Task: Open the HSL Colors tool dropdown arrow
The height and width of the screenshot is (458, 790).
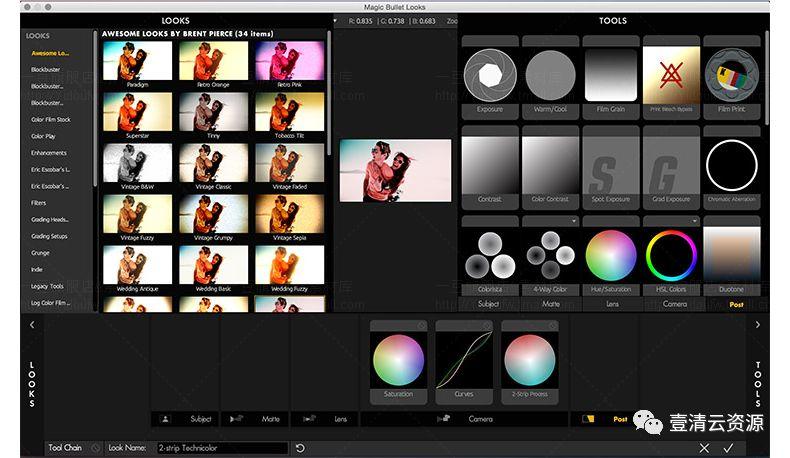Action: point(695,221)
